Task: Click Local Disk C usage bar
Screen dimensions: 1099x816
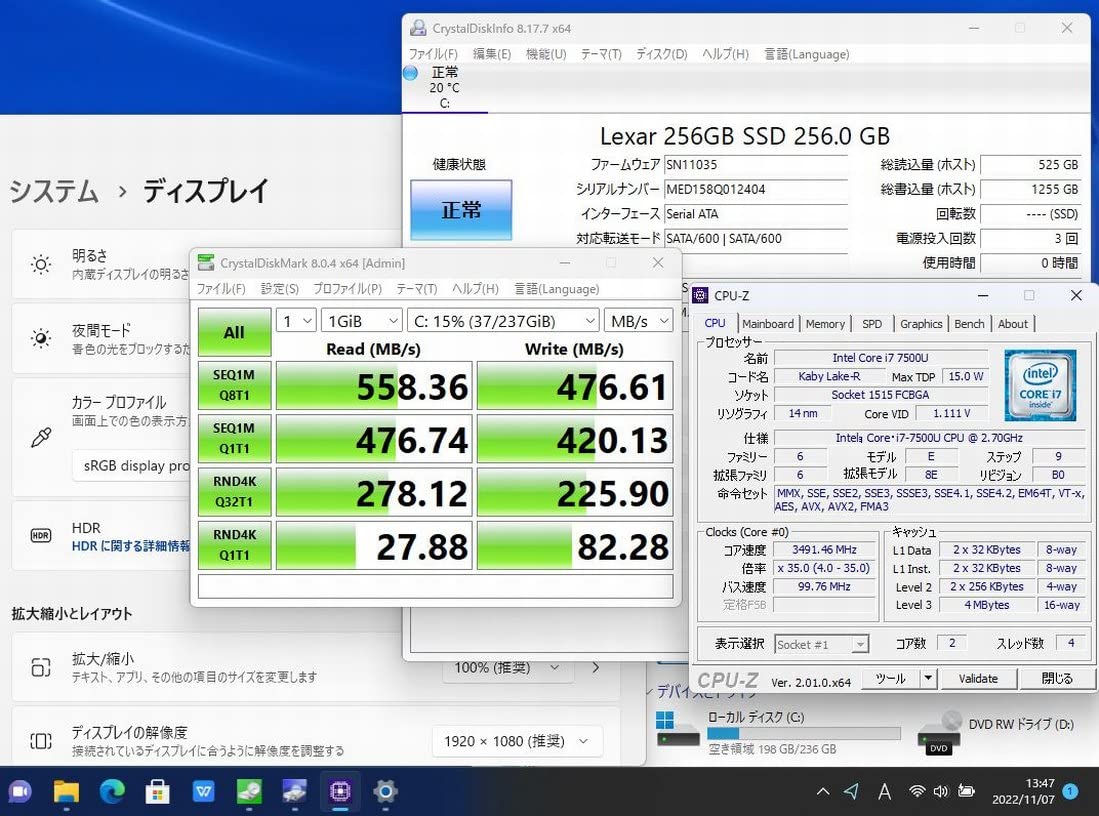Action: 803,733
